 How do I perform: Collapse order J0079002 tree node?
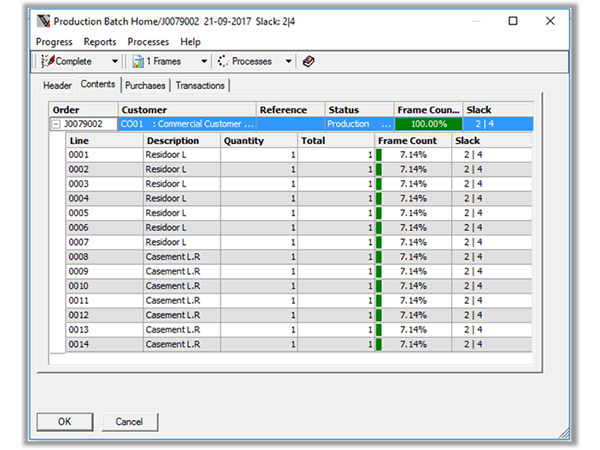57,125
